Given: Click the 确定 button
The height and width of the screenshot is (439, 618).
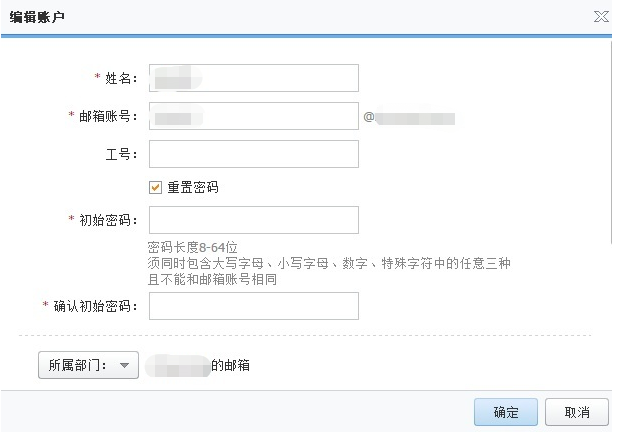Looking at the screenshot, I should pyautogui.click(x=505, y=412).
